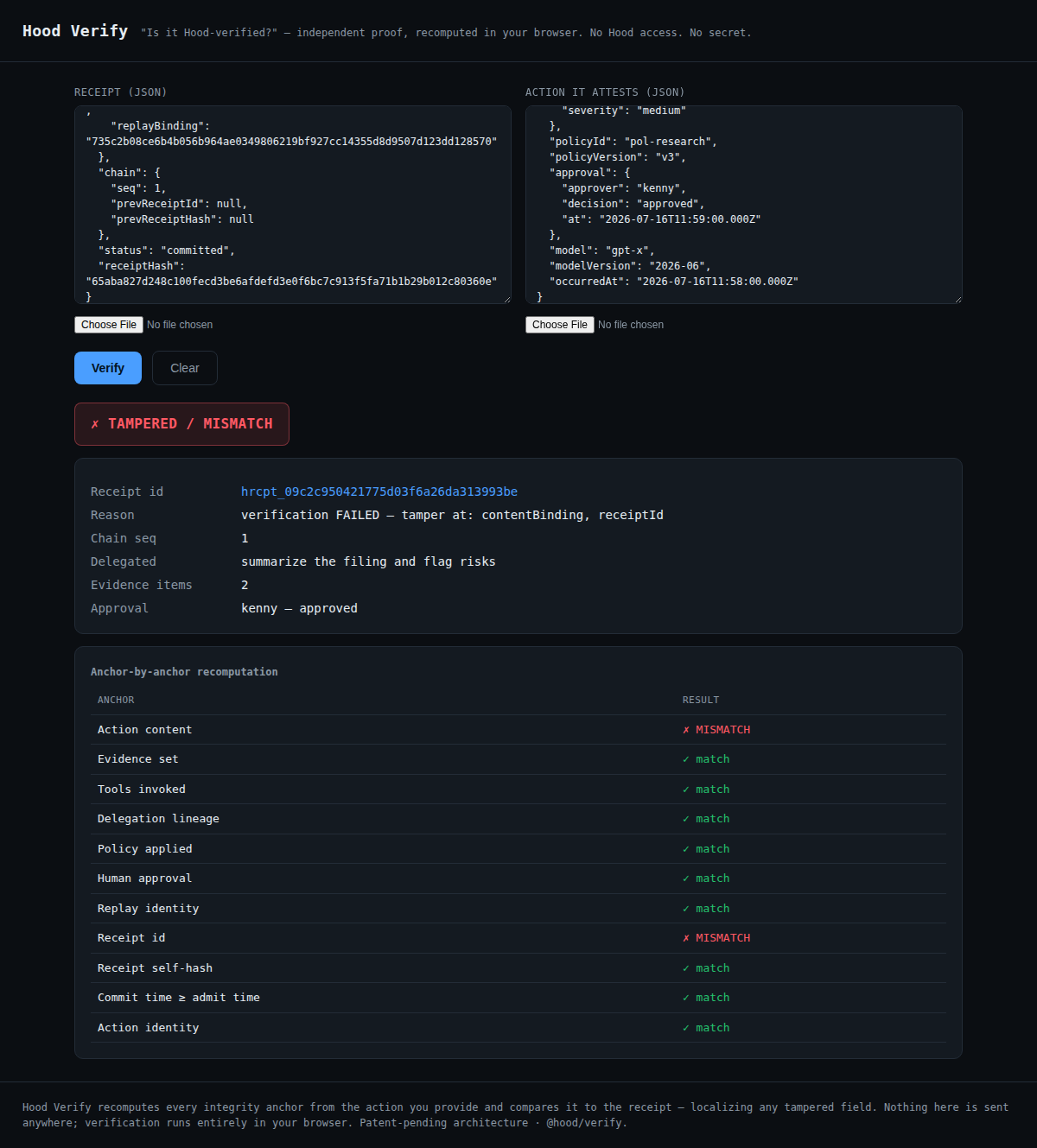
Task: Click the Chain seq label
Action: click(x=124, y=538)
